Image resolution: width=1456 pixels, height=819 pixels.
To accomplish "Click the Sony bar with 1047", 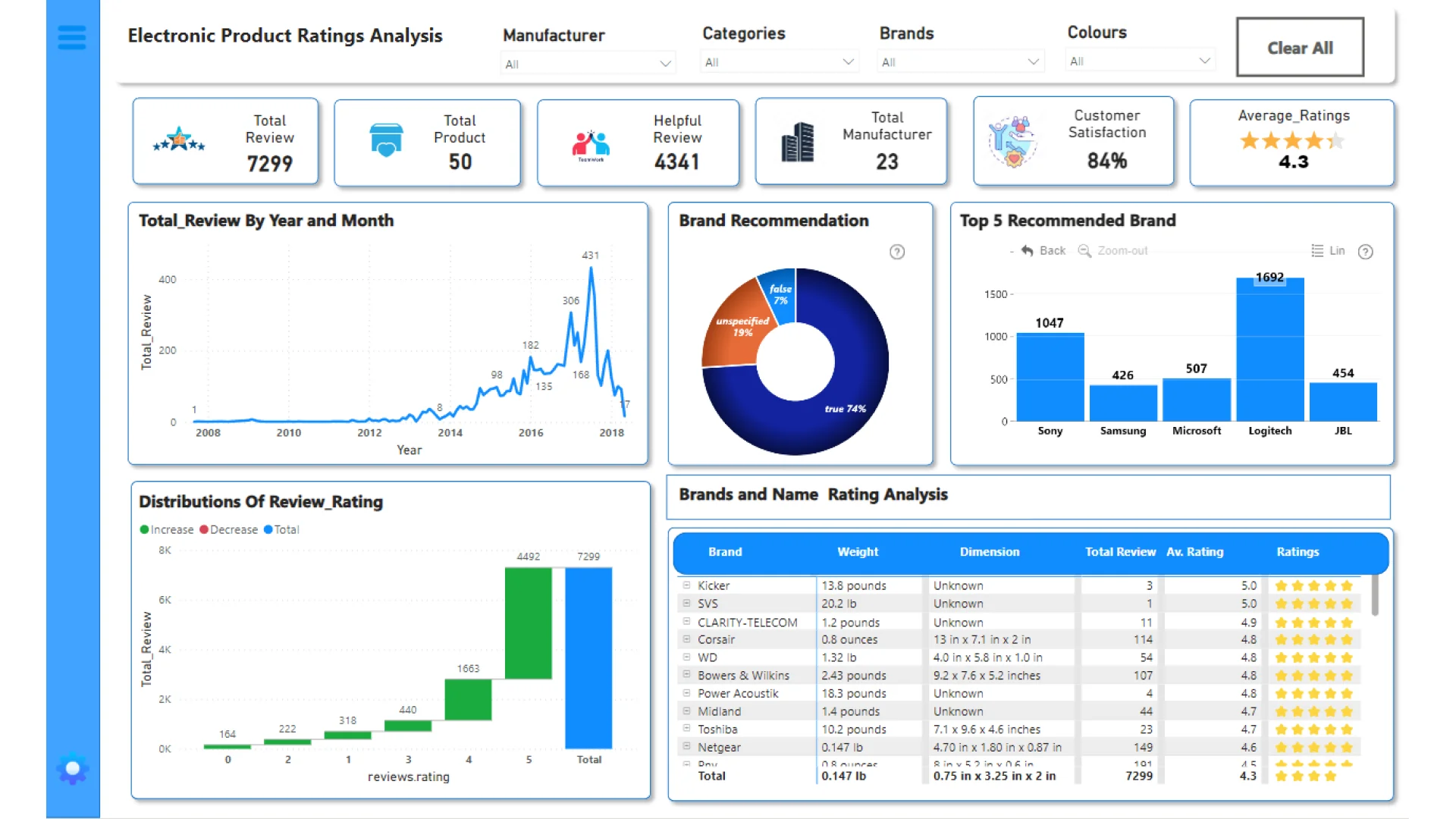I will coord(1050,377).
